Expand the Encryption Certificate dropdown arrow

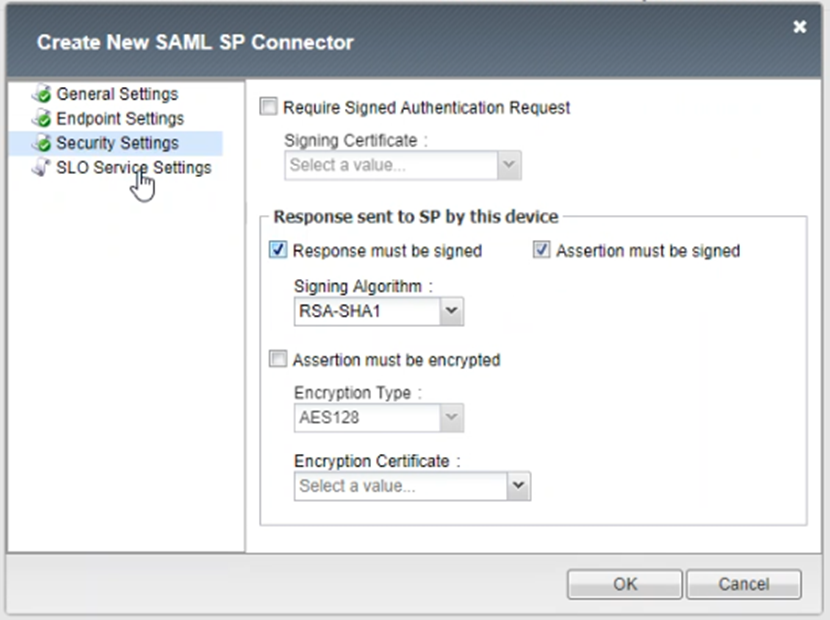518,486
